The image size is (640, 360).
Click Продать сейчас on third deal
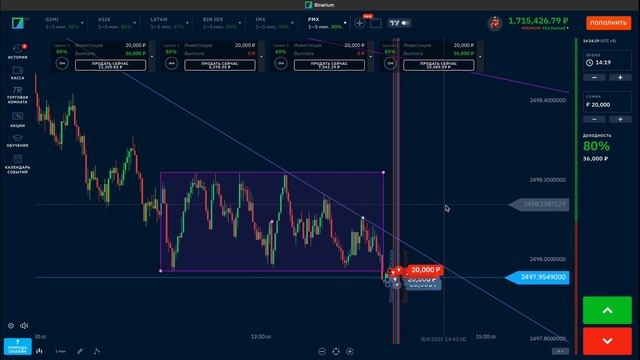[x=329, y=65]
